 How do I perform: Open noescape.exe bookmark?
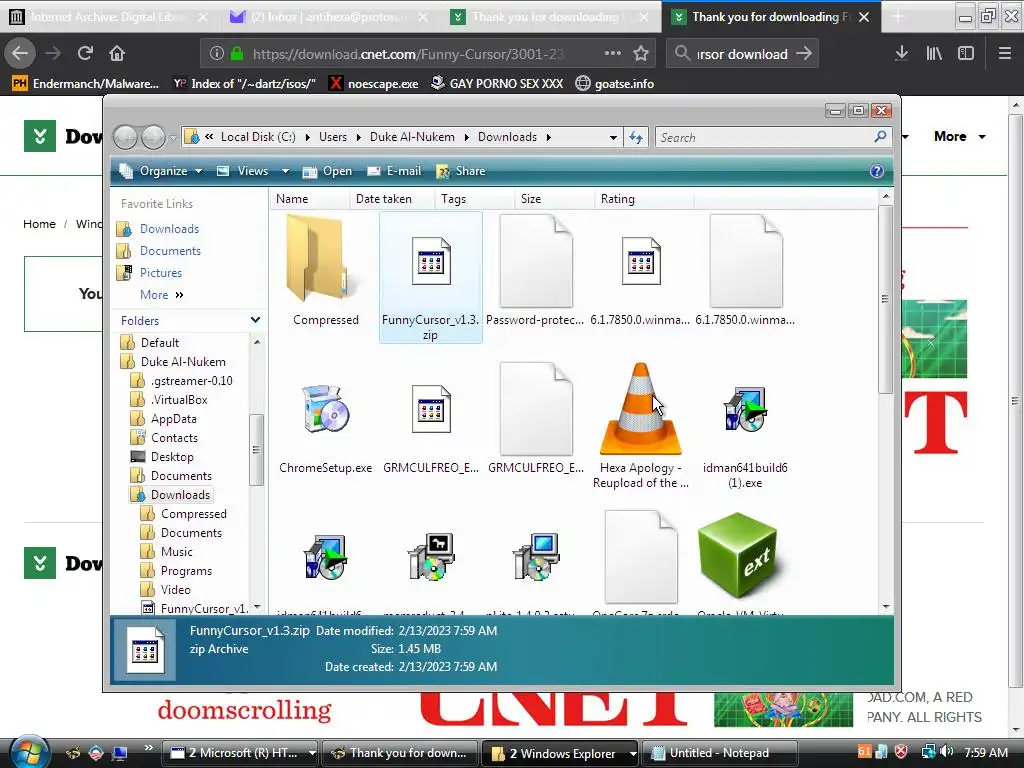tap(374, 84)
